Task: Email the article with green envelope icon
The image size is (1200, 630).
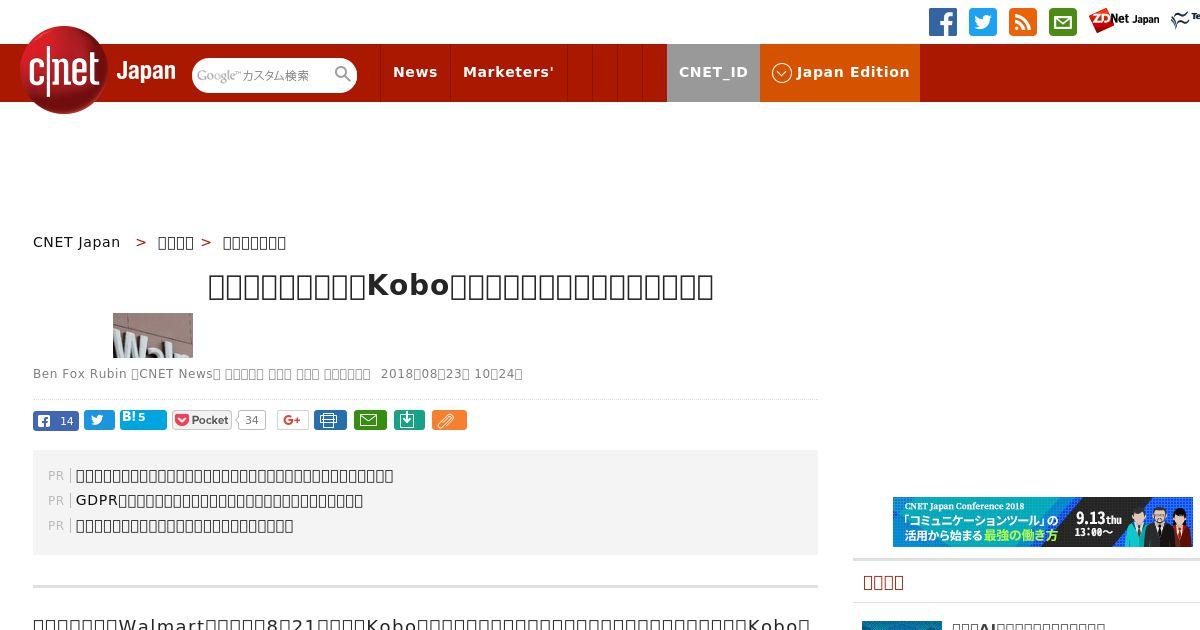Action: (370, 420)
